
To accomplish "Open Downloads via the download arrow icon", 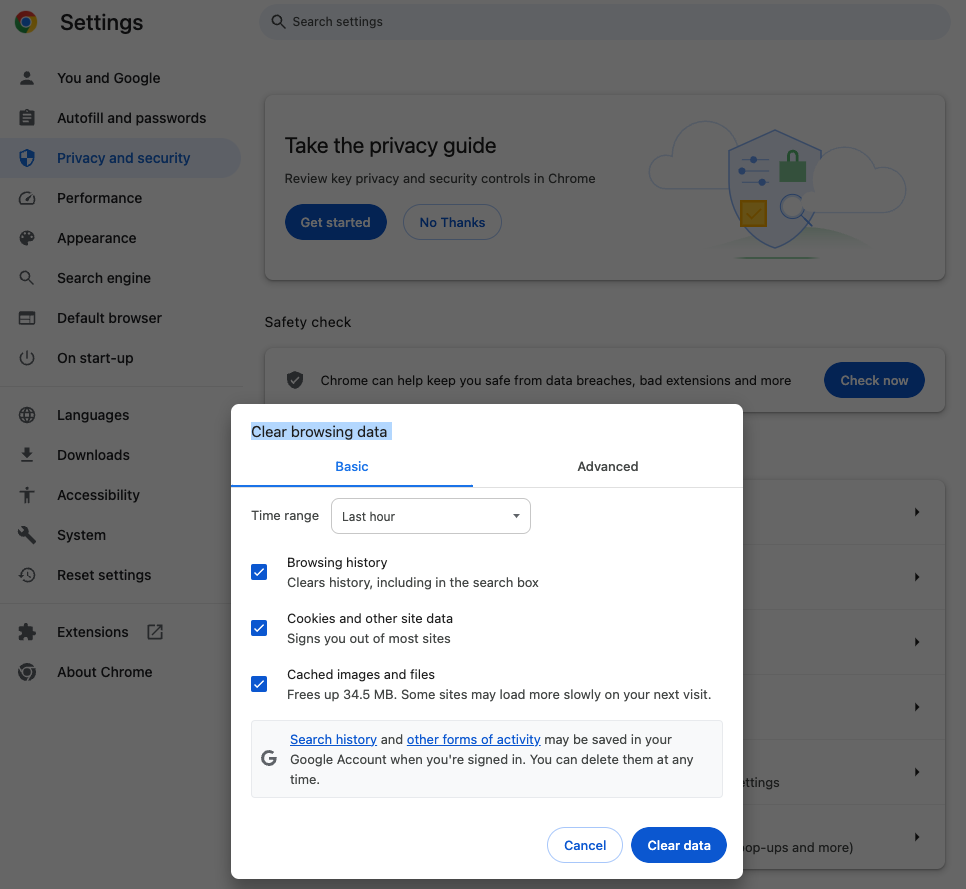I will pos(26,455).
